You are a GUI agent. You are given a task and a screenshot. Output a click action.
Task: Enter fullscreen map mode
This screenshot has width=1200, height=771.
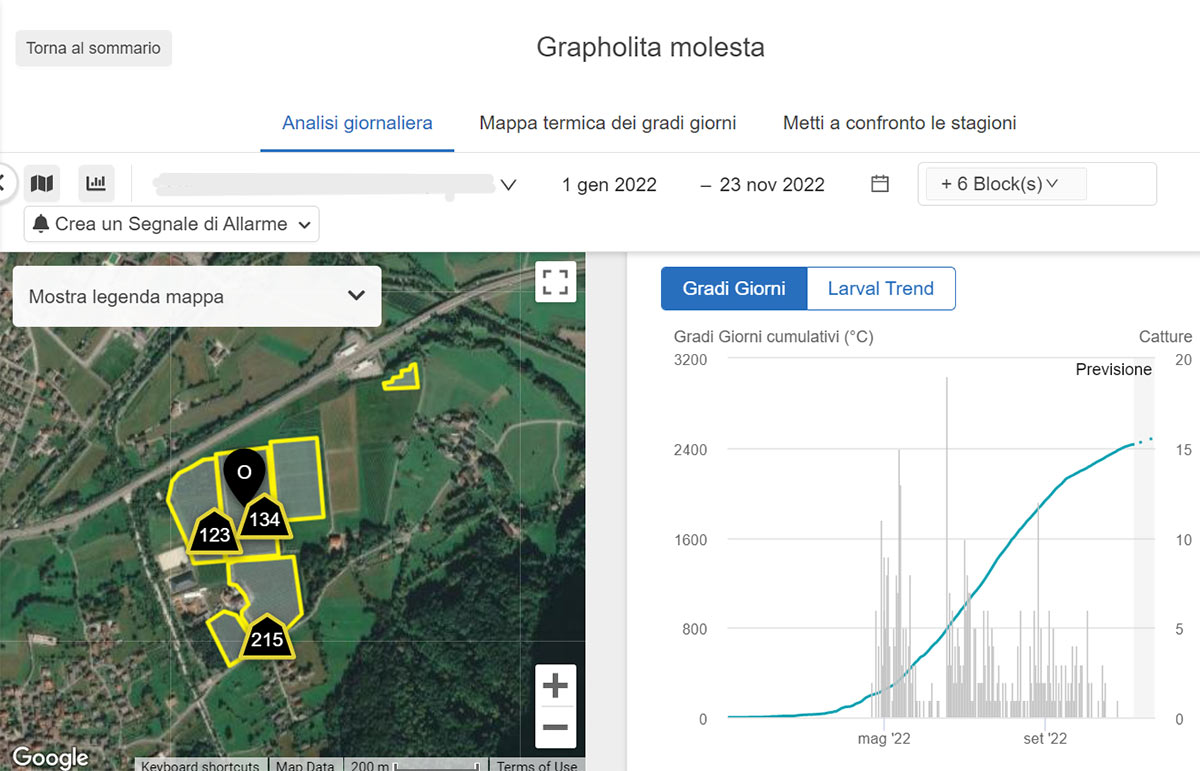click(555, 281)
